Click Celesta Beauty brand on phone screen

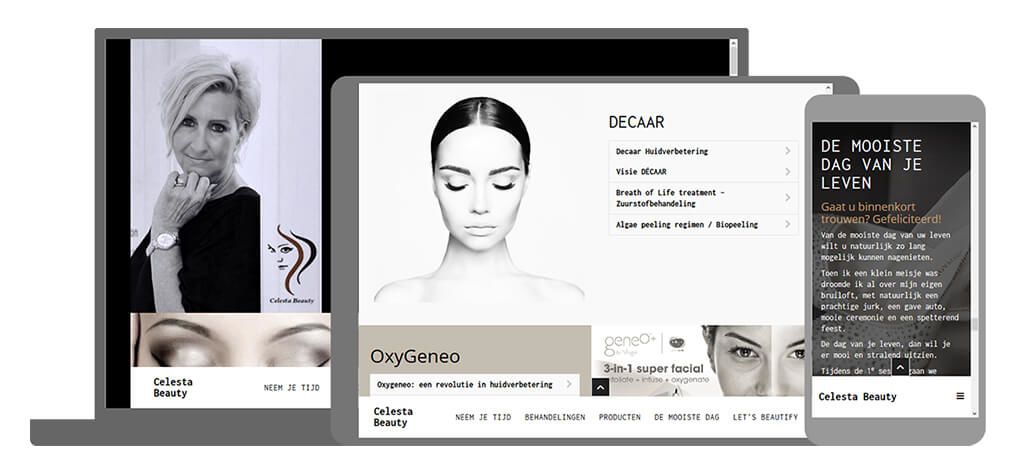857,397
